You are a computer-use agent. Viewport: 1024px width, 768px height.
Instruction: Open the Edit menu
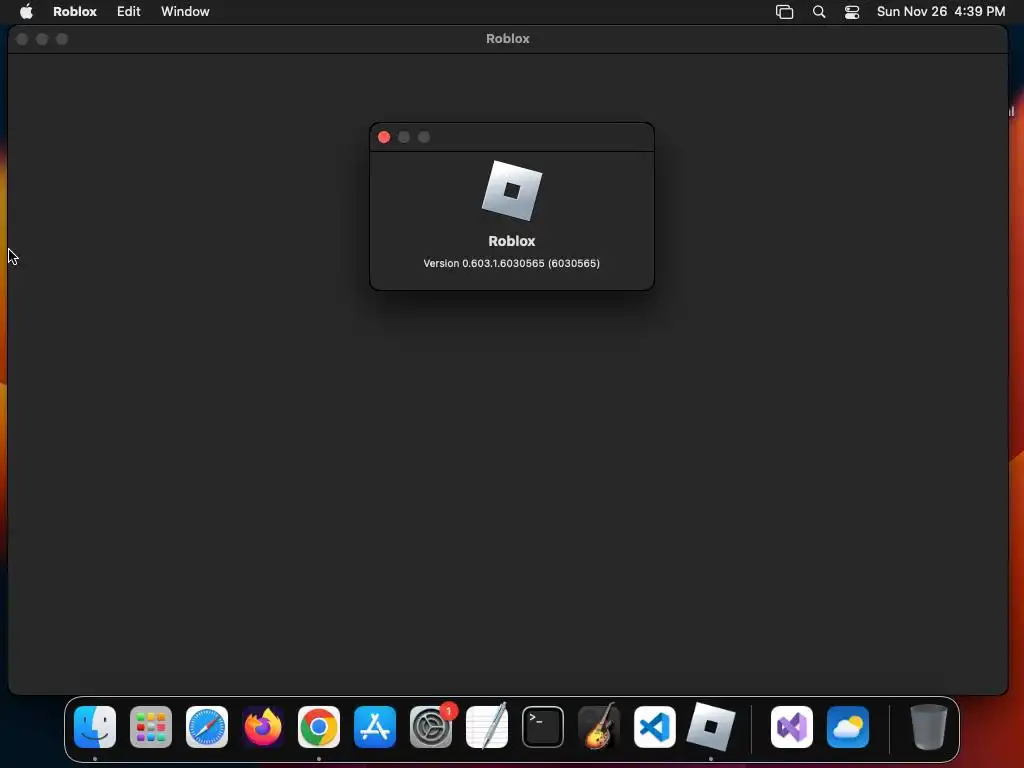point(128,11)
